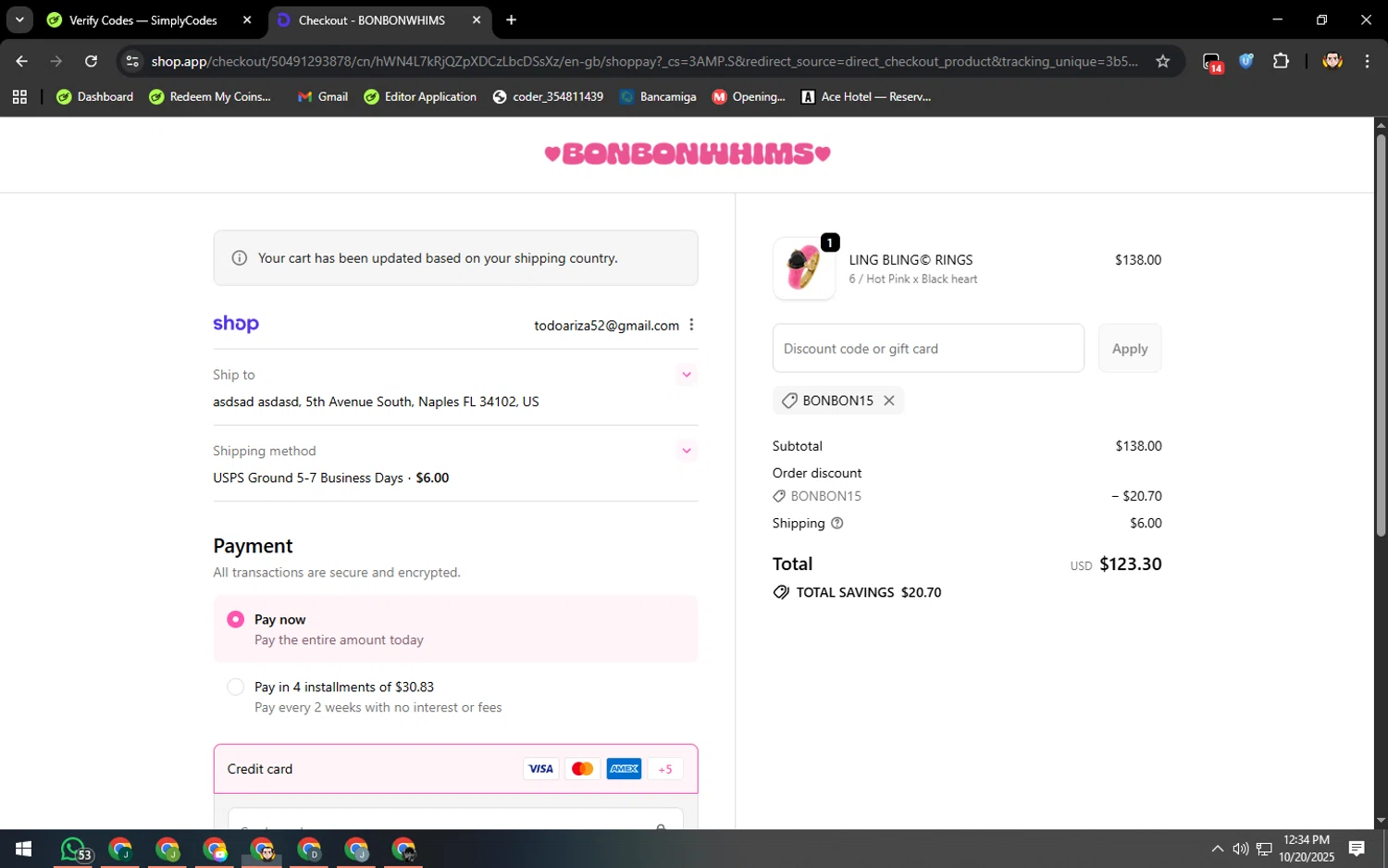Click the discount code input field
Viewport: 1388px width, 868px height.
point(928,348)
